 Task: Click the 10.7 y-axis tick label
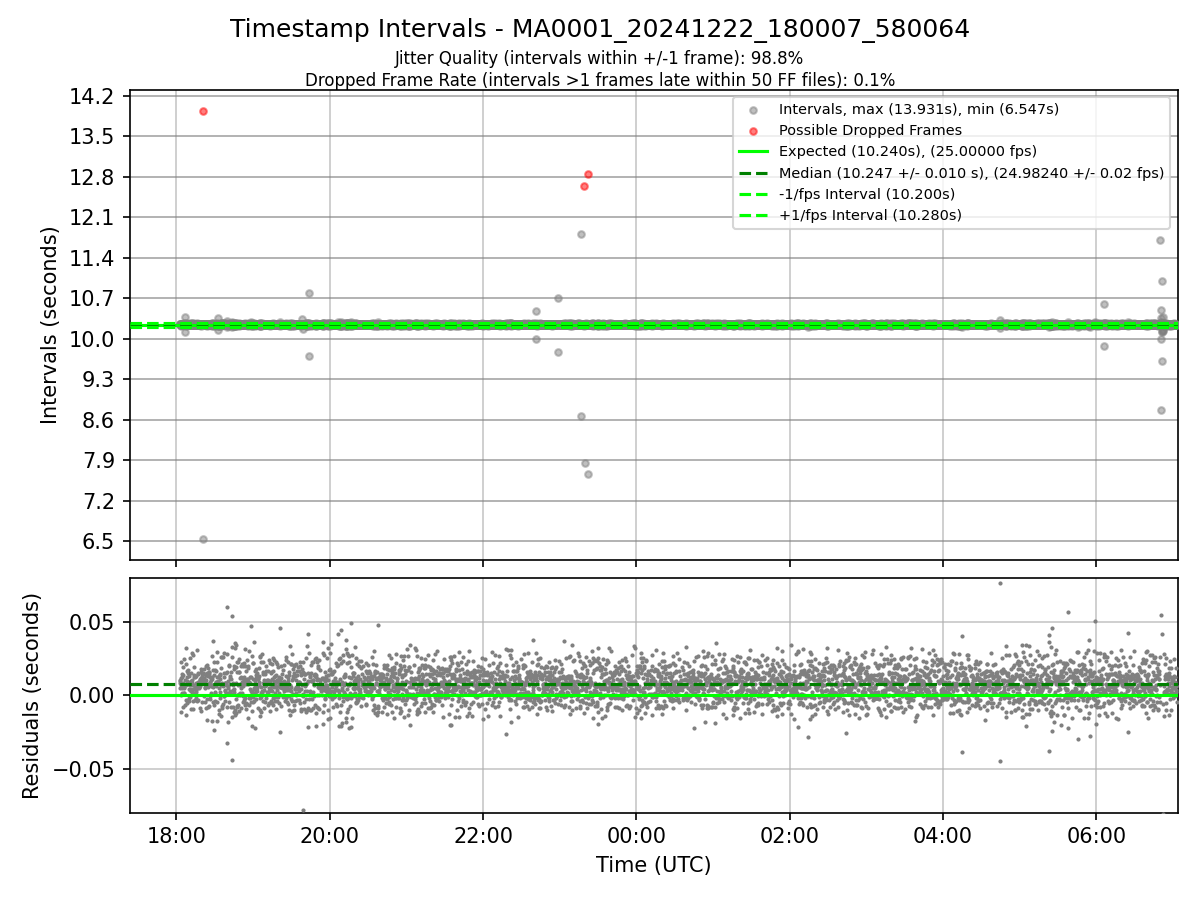92,299
